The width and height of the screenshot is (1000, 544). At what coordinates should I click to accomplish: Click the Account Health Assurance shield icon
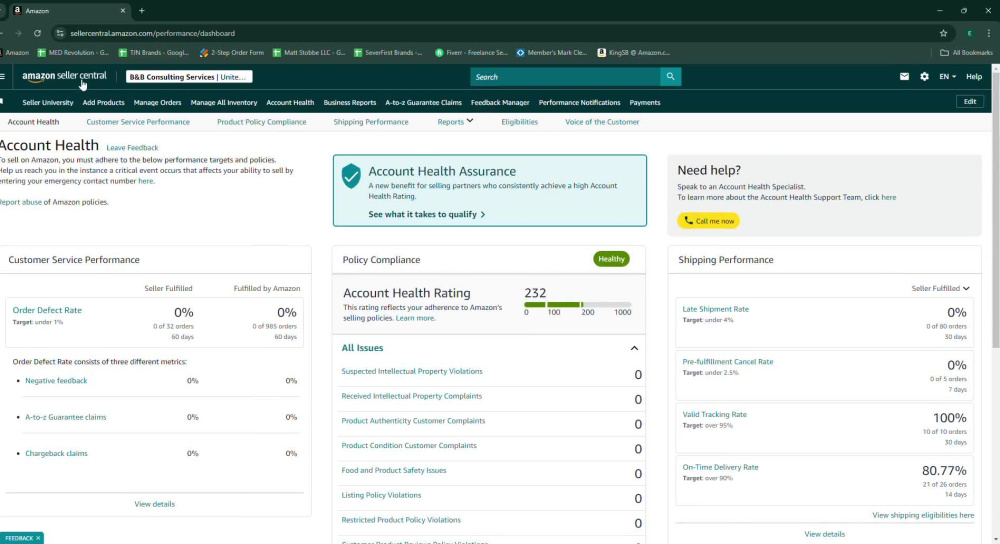tap(351, 175)
